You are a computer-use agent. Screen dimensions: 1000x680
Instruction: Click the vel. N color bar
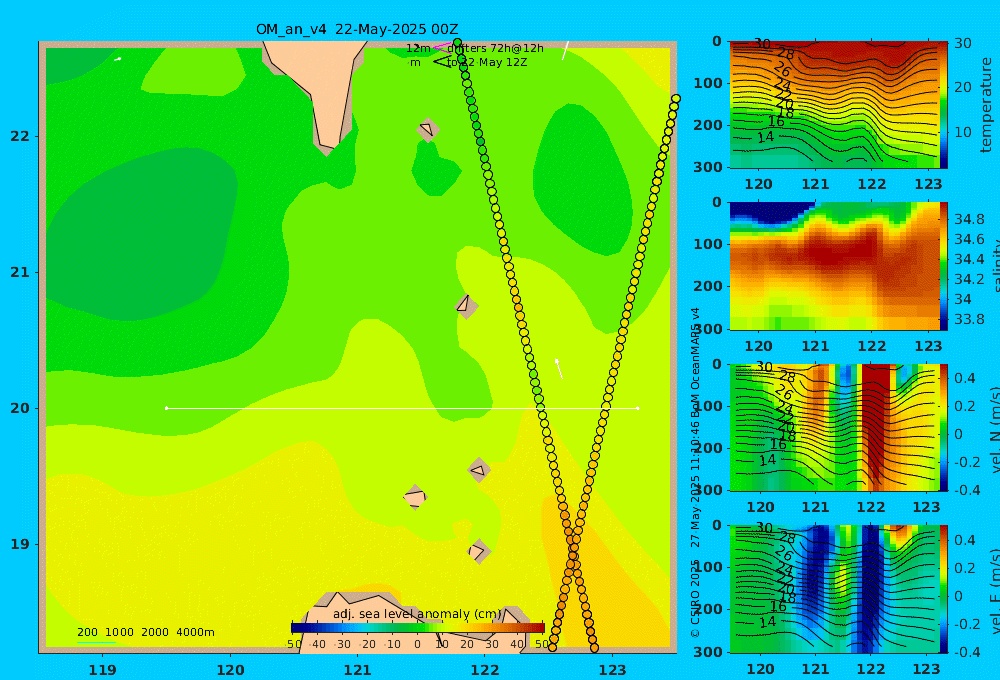944,427
